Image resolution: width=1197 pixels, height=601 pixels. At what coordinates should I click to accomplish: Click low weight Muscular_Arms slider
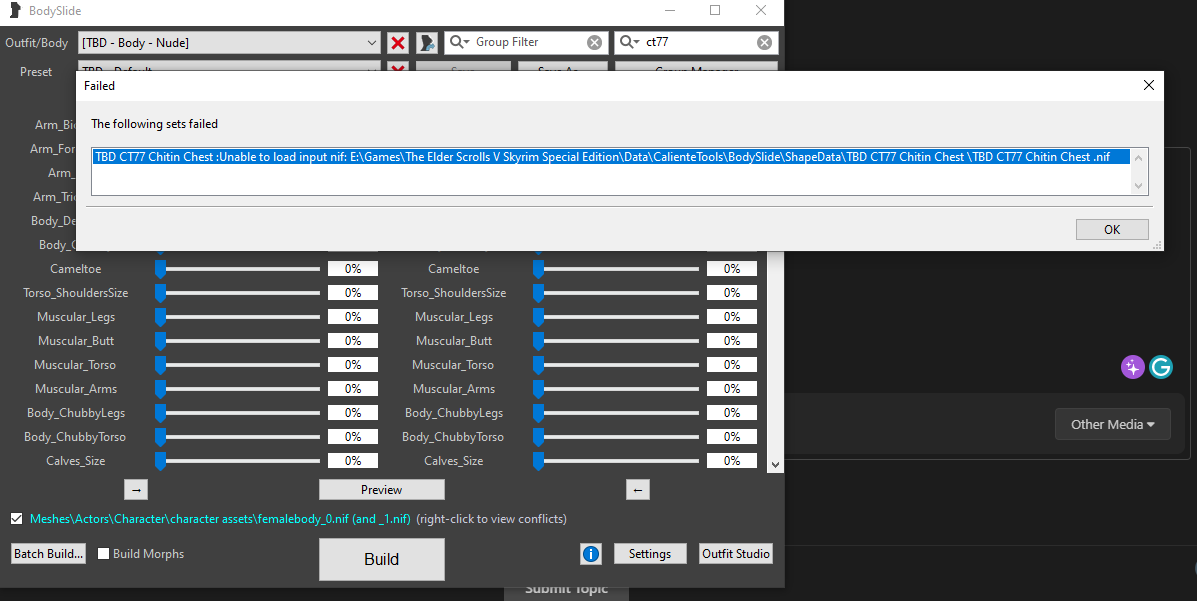tap(238, 389)
